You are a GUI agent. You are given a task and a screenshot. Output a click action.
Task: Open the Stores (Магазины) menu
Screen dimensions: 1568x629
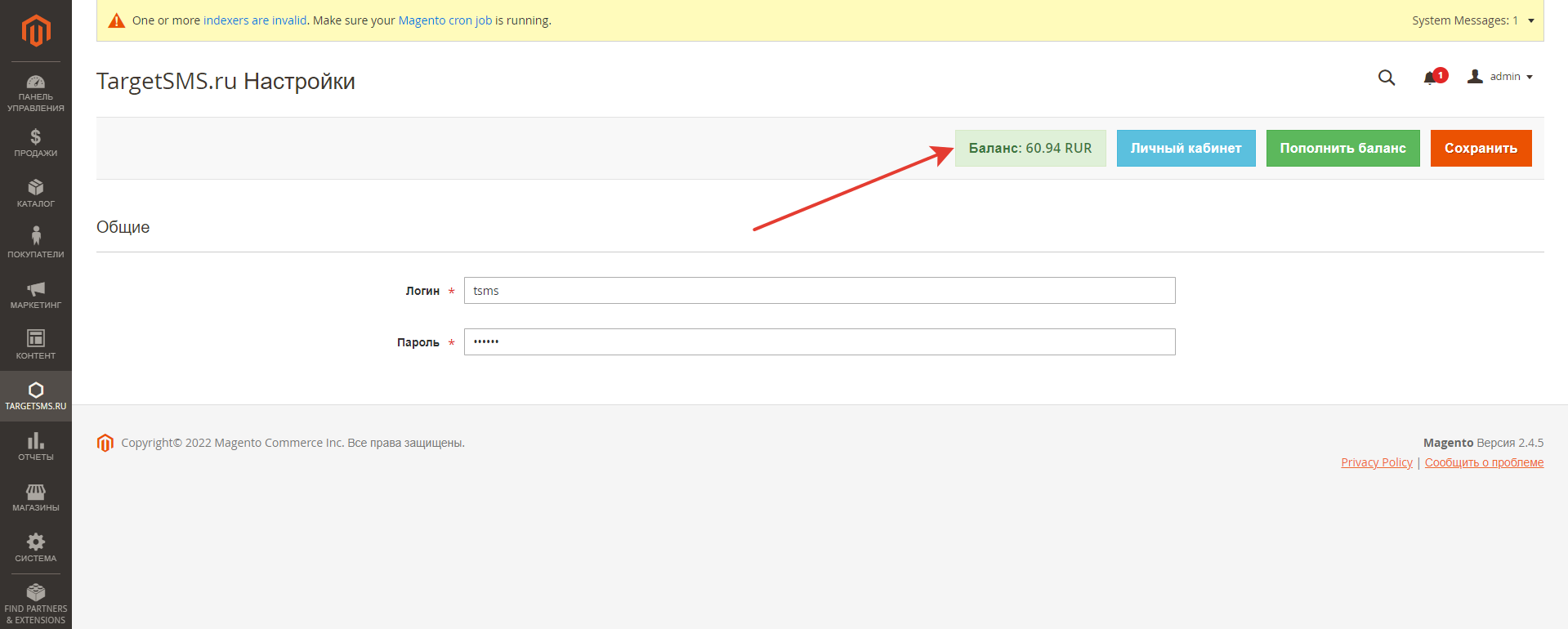(x=36, y=498)
